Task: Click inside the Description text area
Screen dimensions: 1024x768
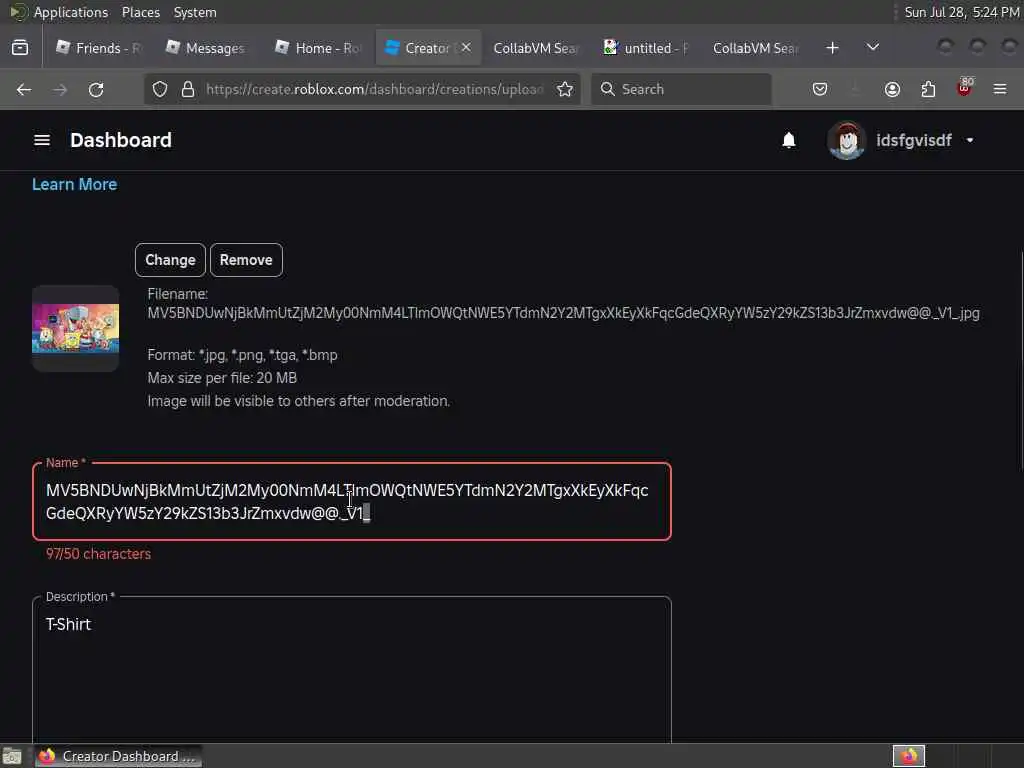Action: pyautogui.click(x=352, y=669)
